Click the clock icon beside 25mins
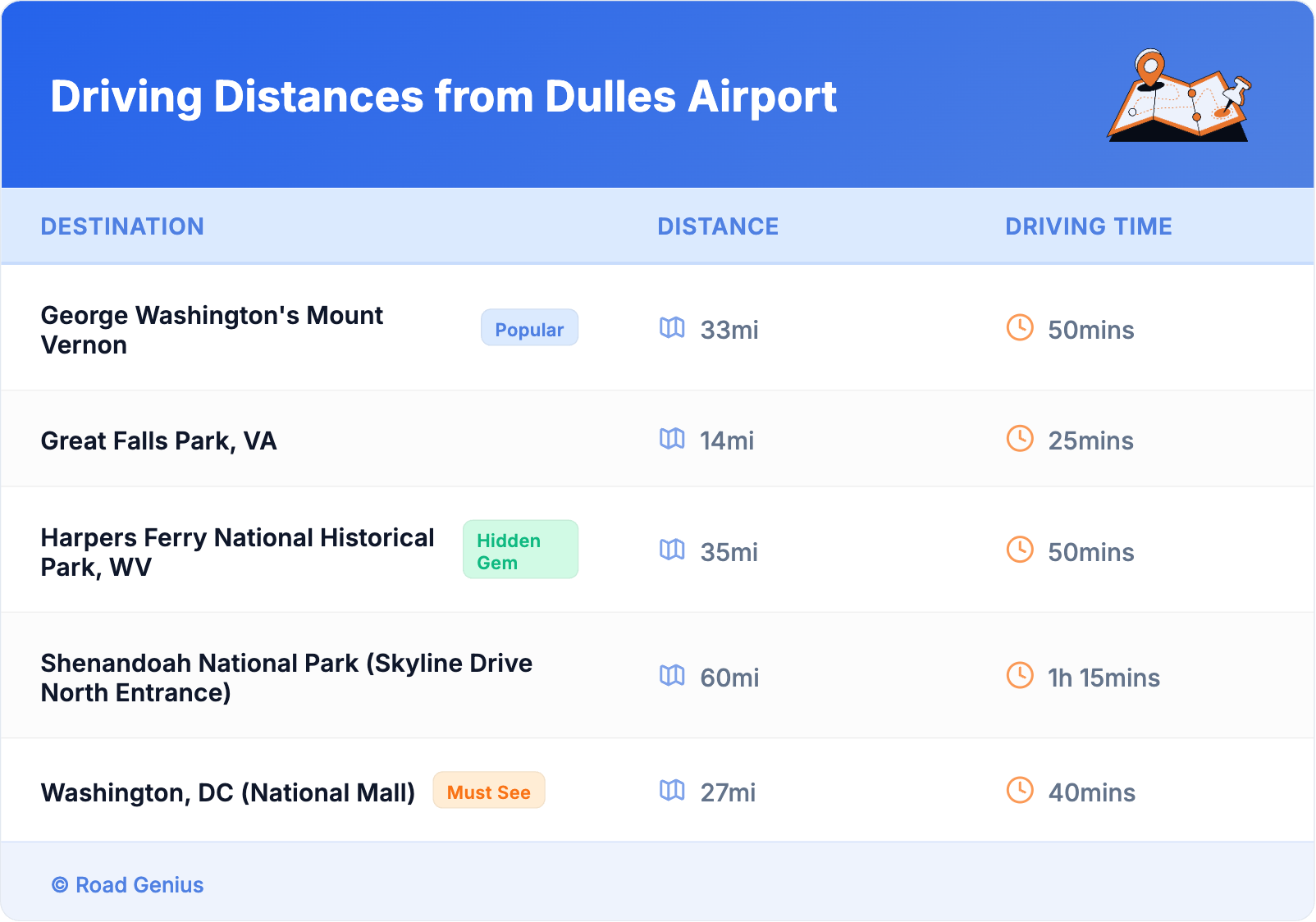 click(1020, 439)
